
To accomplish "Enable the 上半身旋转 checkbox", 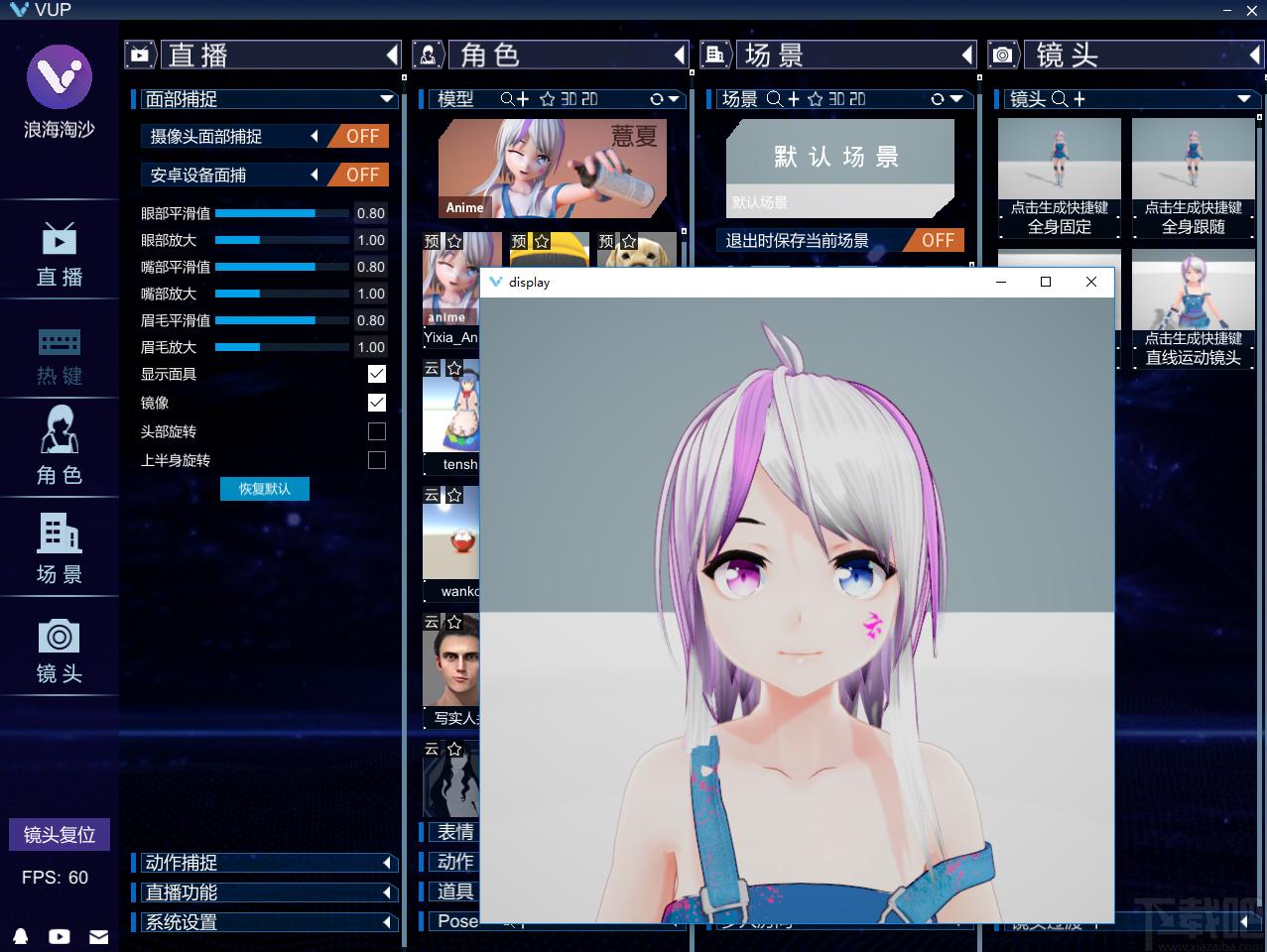I will click(x=377, y=460).
